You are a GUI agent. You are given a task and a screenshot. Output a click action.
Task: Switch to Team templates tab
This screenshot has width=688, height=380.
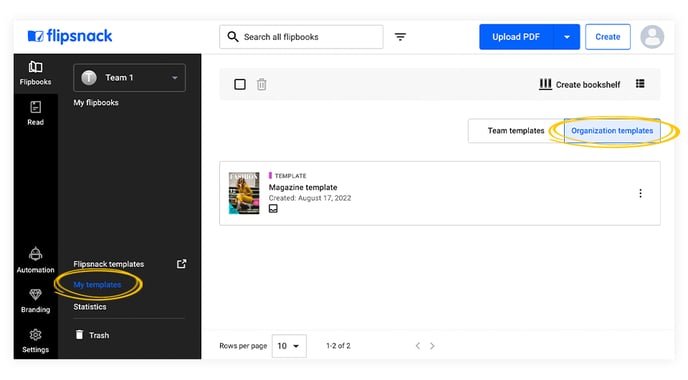(x=516, y=131)
